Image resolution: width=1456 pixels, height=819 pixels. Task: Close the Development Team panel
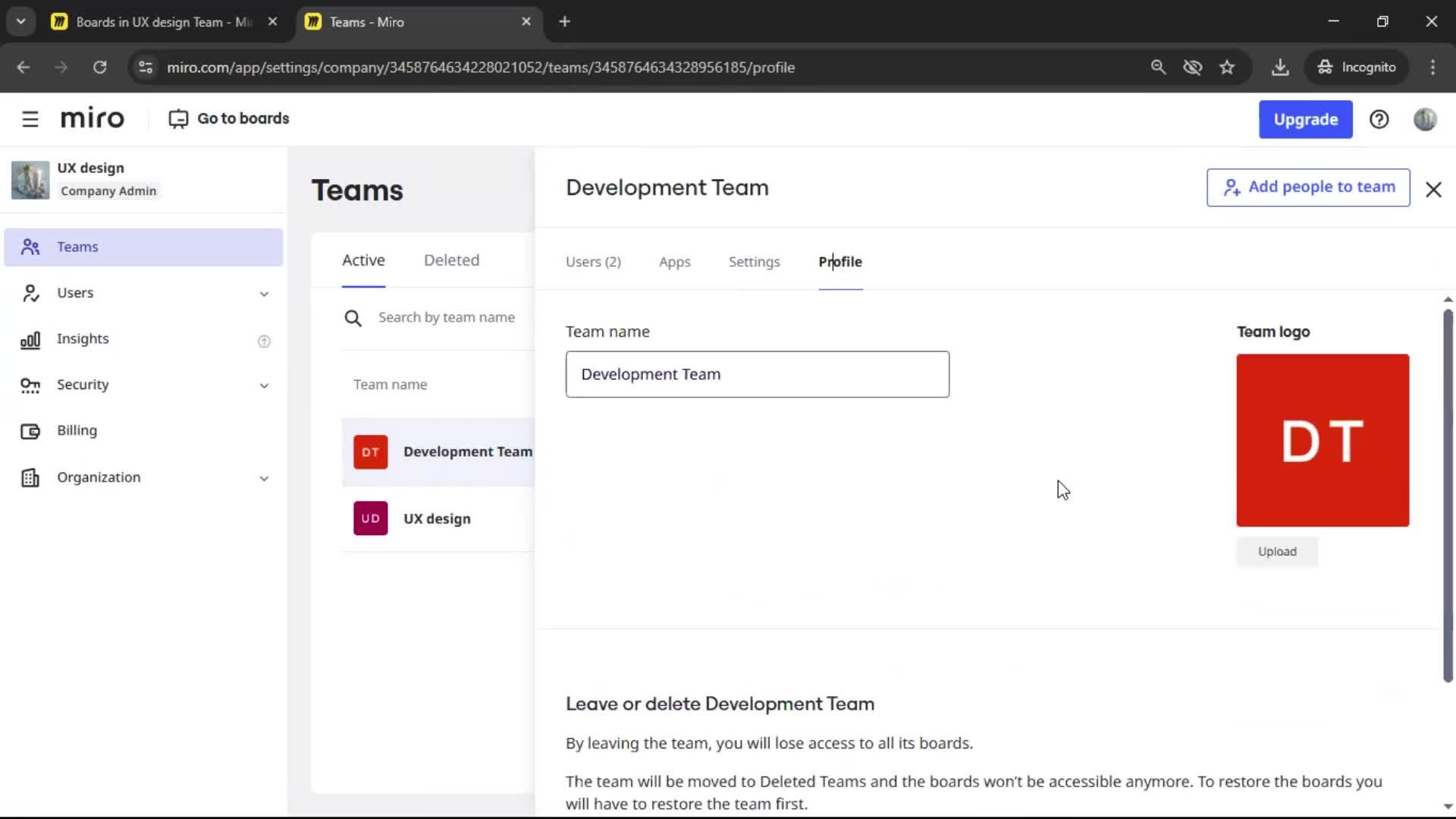pos(1432,189)
